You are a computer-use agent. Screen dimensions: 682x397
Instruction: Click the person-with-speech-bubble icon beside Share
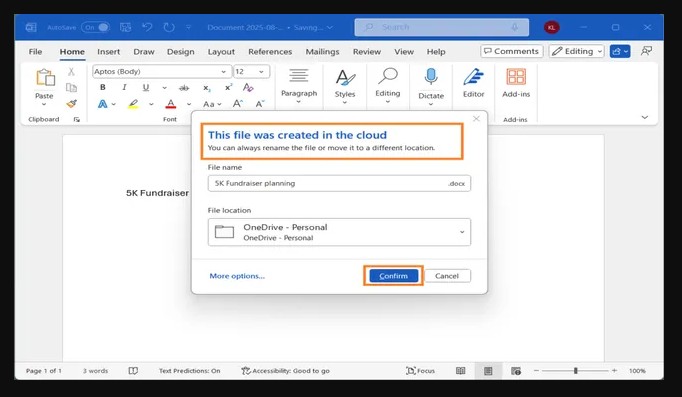[x=646, y=51]
